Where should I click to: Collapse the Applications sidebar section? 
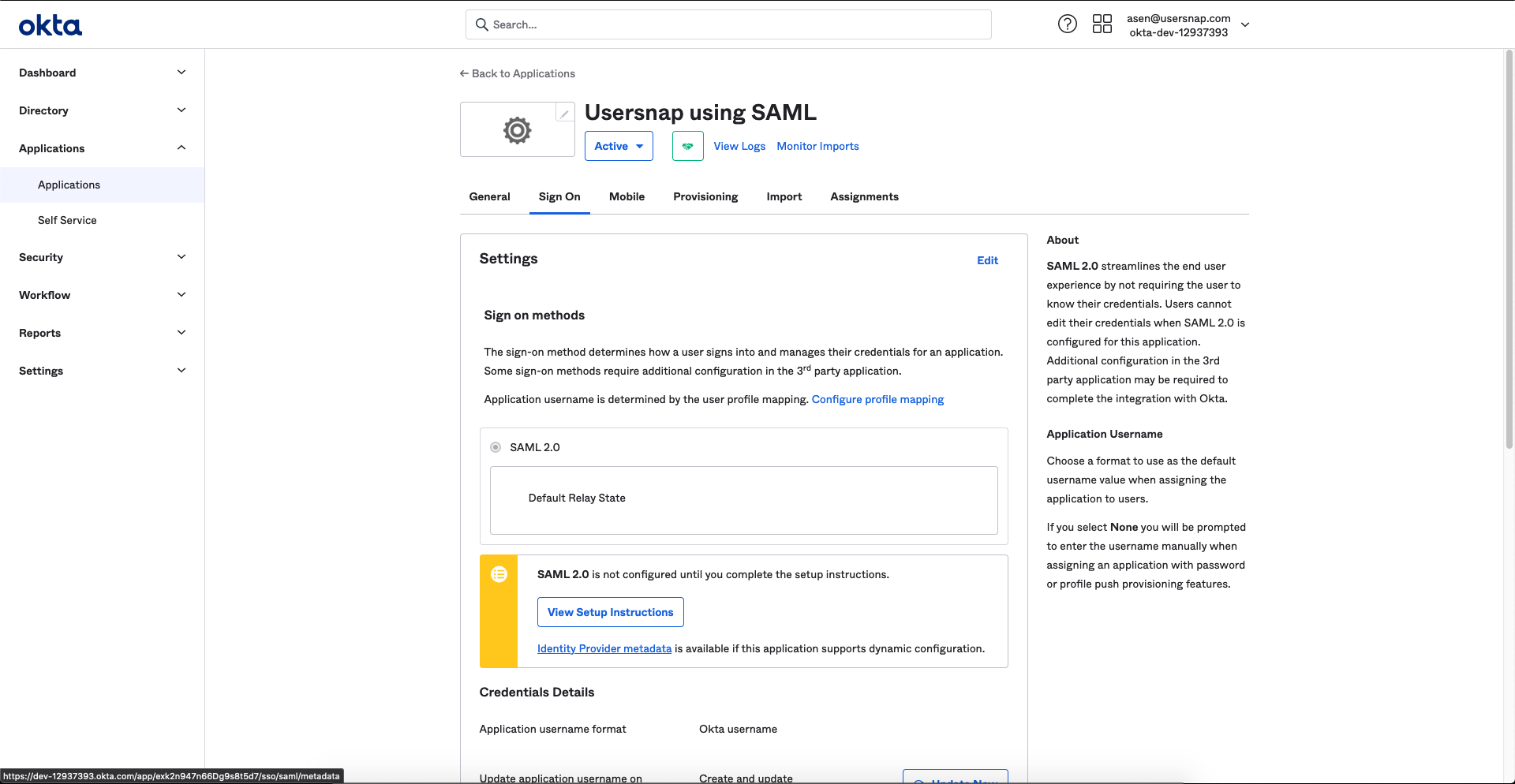click(x=103, y=148)
